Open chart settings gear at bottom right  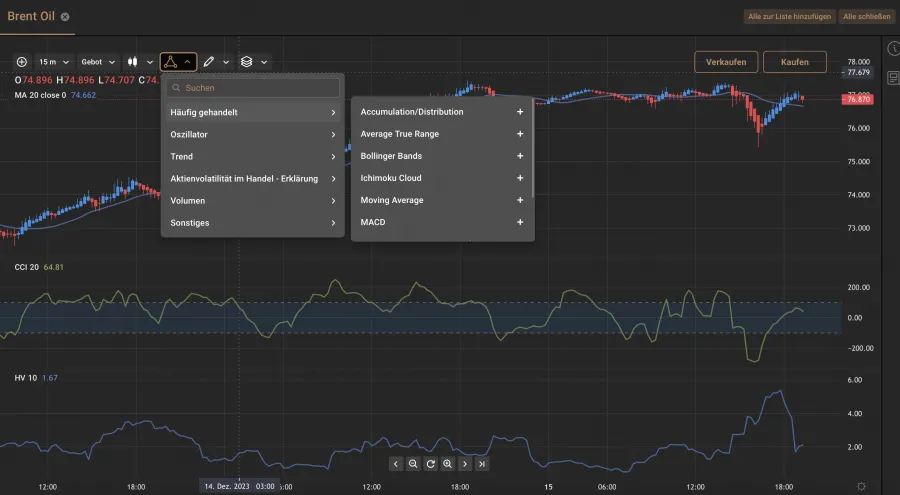(861, 486)
